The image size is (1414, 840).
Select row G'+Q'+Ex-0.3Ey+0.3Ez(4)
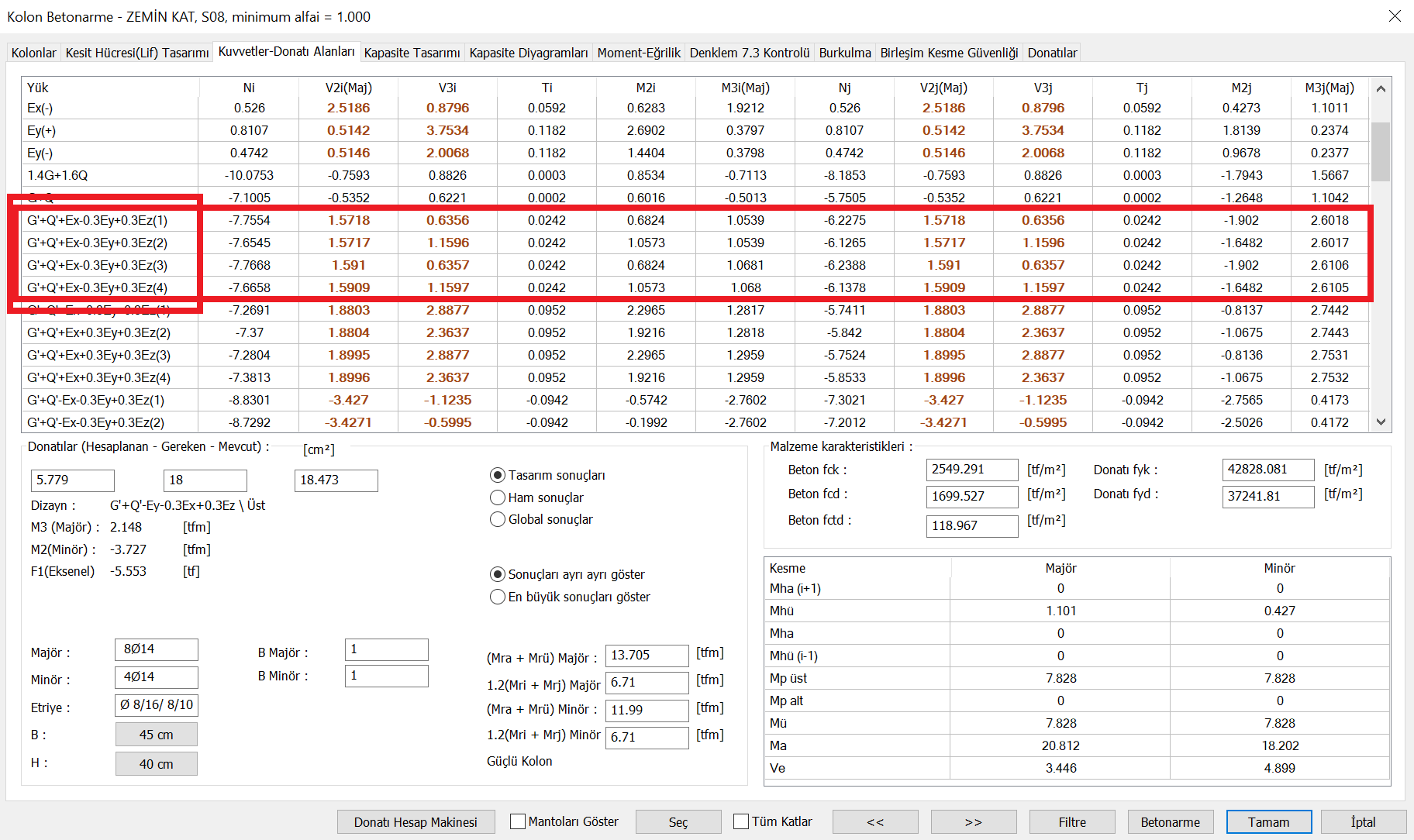click(x=695, y=287)
